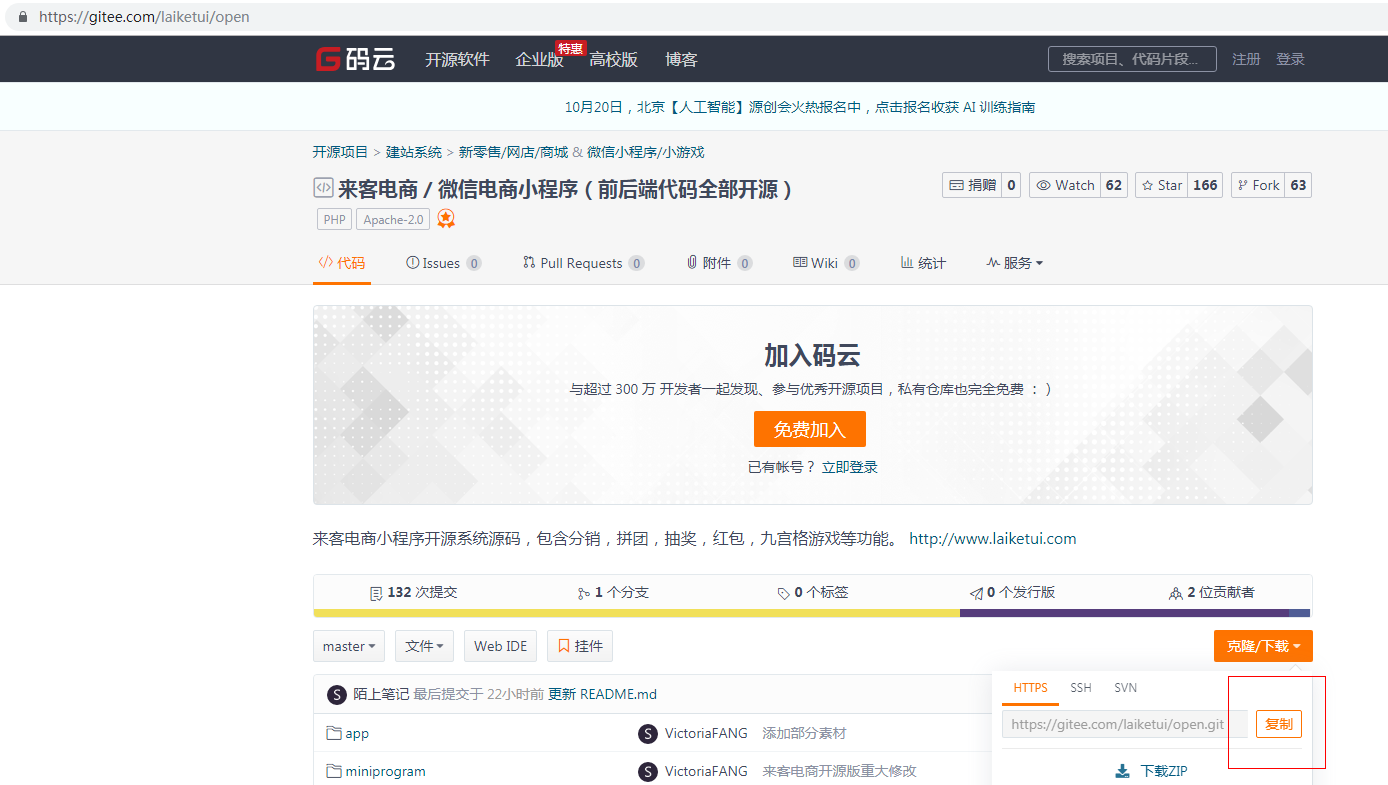Open 0 个发行版 releases
This screenshot has width=1388, height=785.
(1012, 592)
